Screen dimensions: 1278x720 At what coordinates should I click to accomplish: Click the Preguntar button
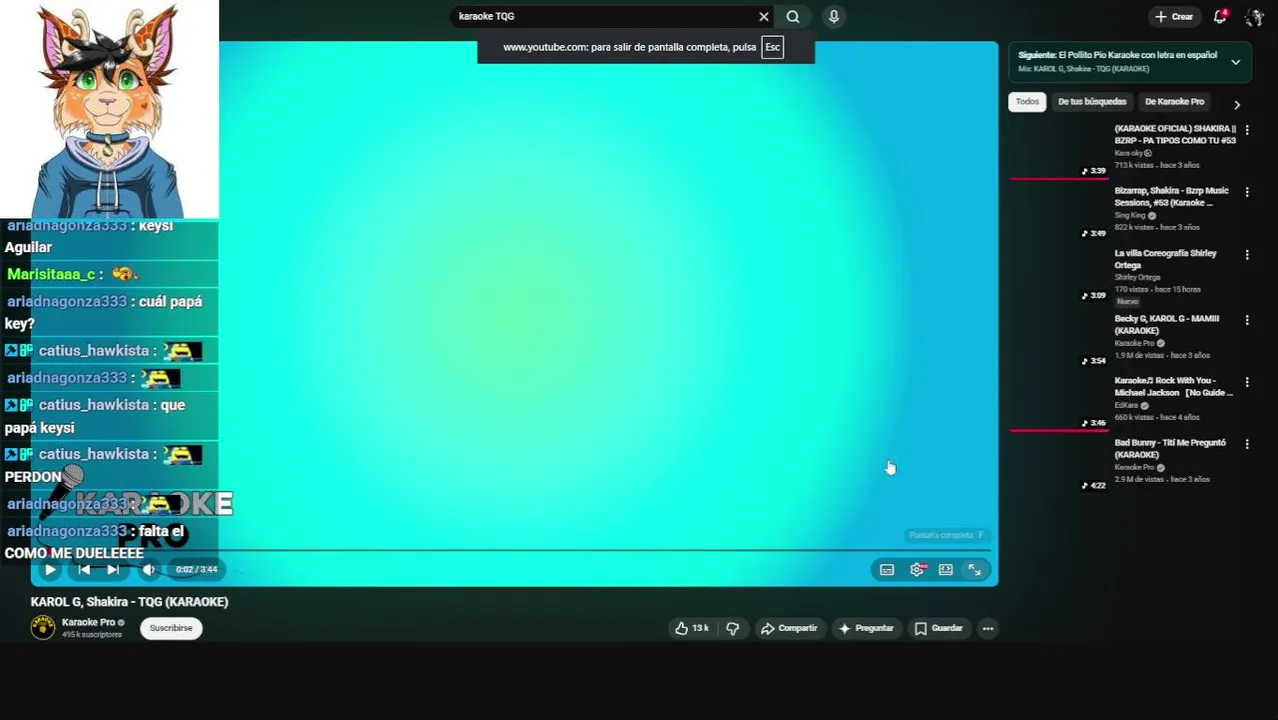[x=866, y=628]
